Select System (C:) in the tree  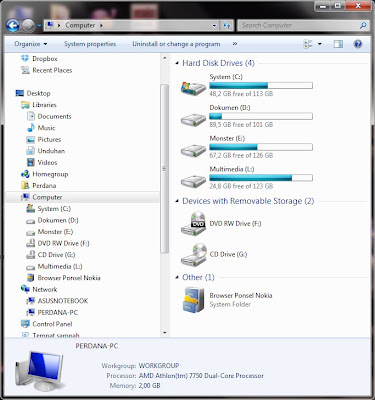(49, 209)
